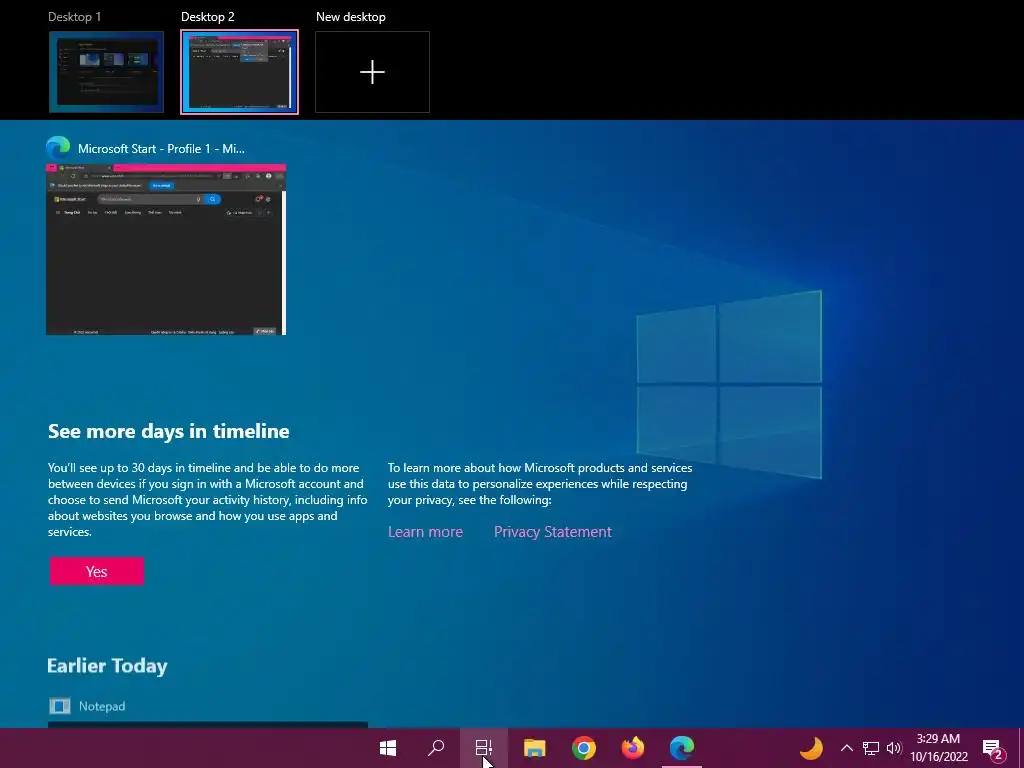Click the Desktop 2 label

click(x=208, y=17)
